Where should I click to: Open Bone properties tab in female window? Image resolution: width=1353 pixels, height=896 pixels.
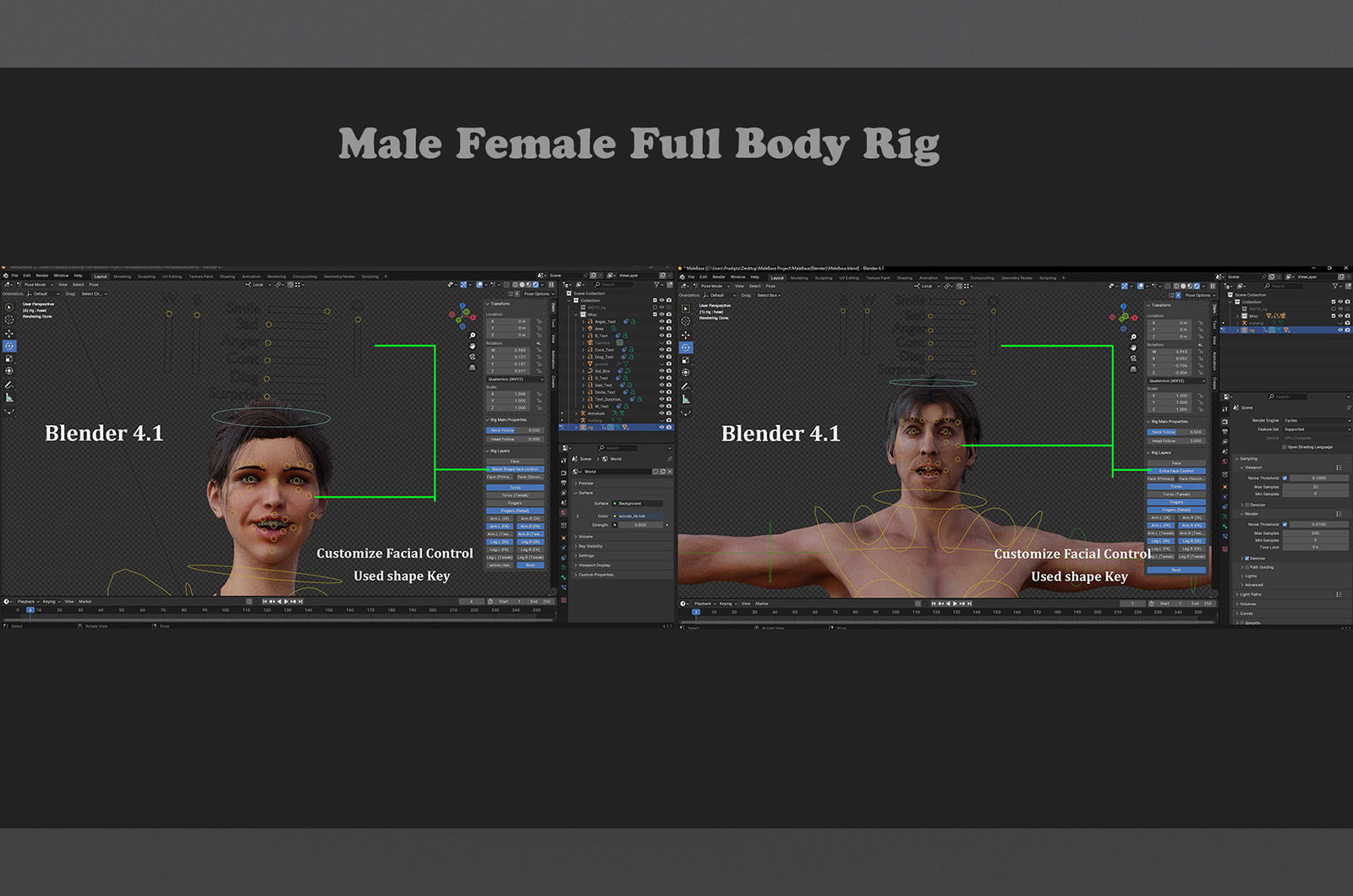click(x=563, y=577)
